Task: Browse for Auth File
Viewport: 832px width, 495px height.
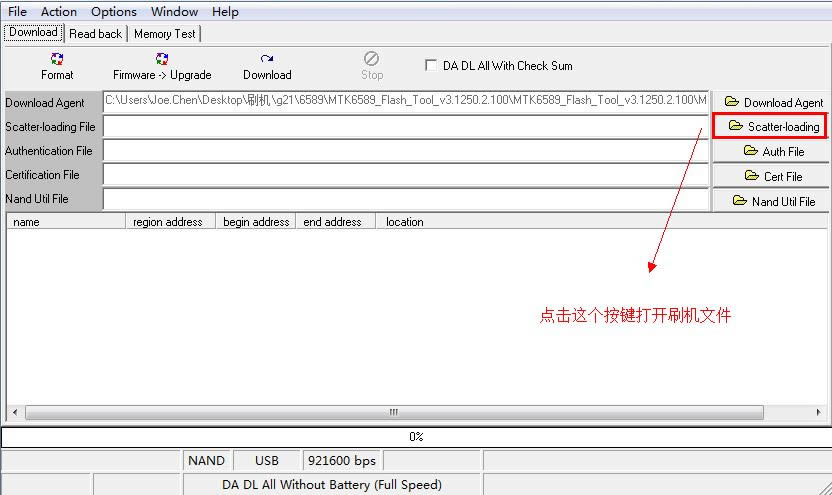Action: (x=772, y=151)
